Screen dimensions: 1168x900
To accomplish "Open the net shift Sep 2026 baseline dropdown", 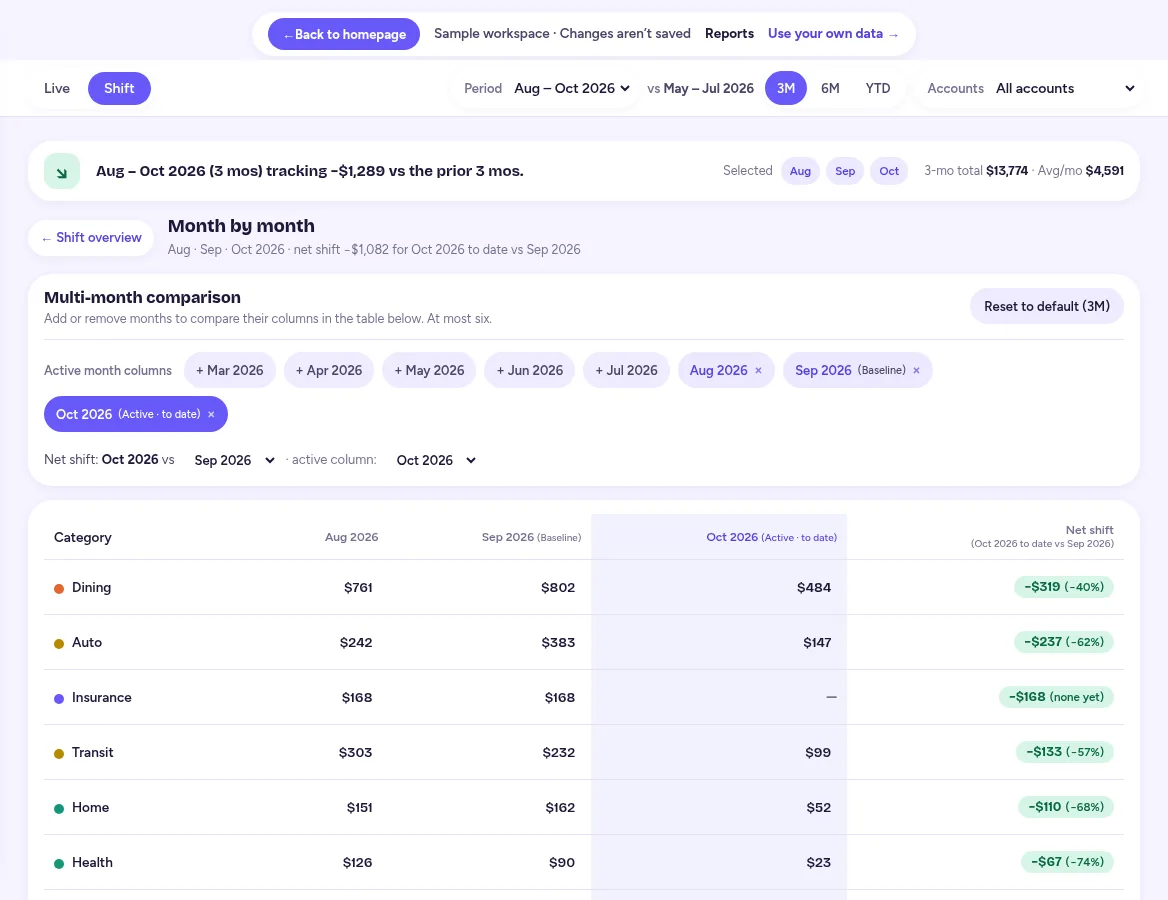I will tap(234, 460).
